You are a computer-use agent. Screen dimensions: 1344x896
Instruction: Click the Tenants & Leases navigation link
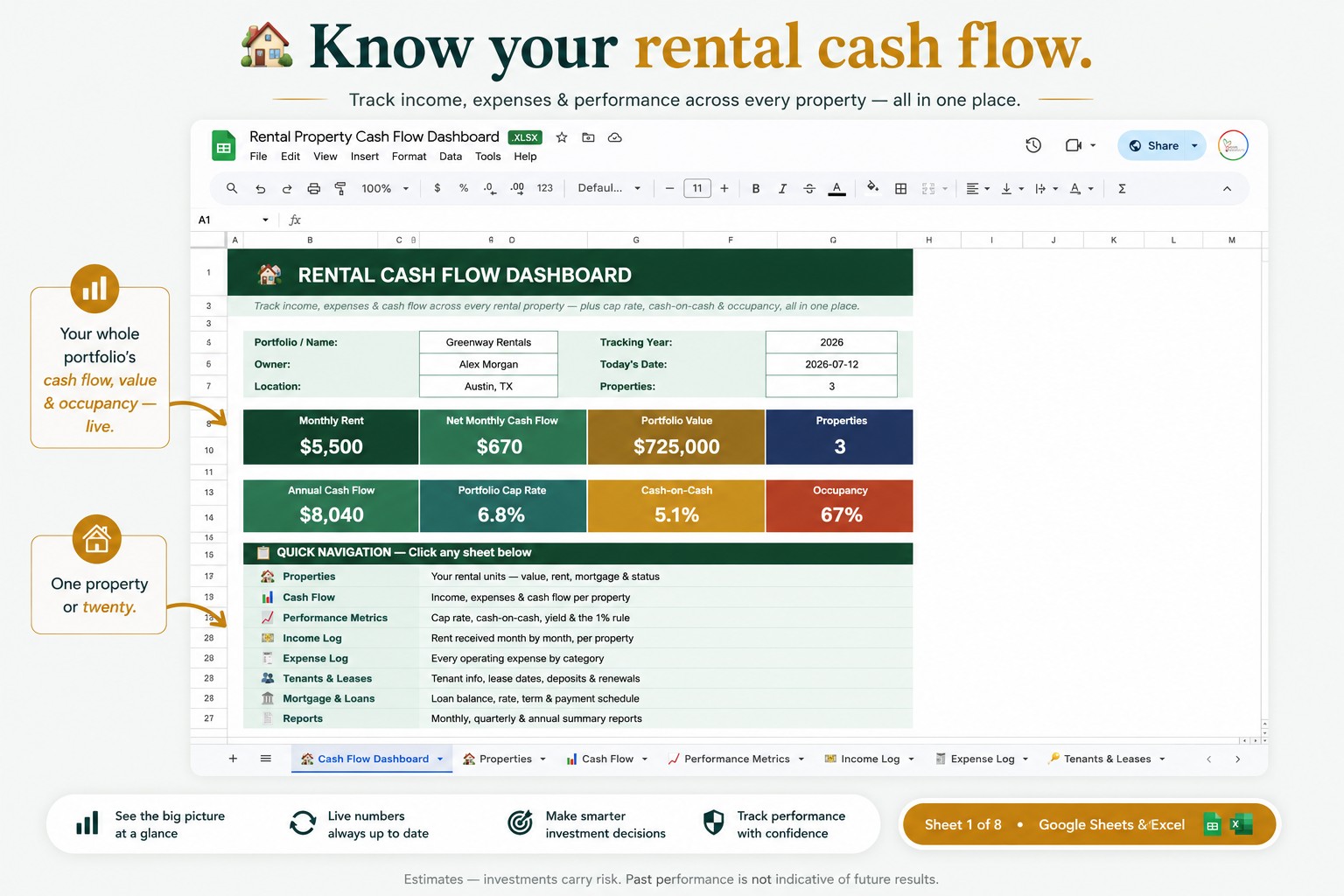click(x=327, y=678)
